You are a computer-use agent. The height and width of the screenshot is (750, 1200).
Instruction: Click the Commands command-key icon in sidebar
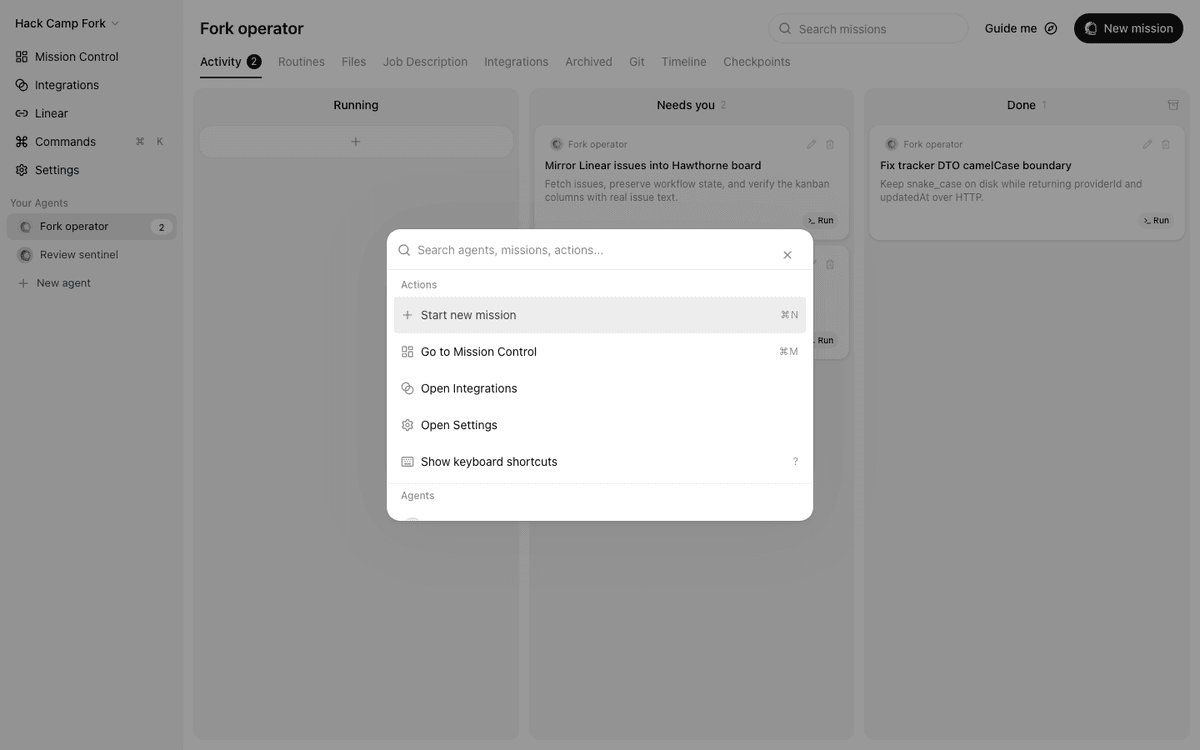pos(22,142)
